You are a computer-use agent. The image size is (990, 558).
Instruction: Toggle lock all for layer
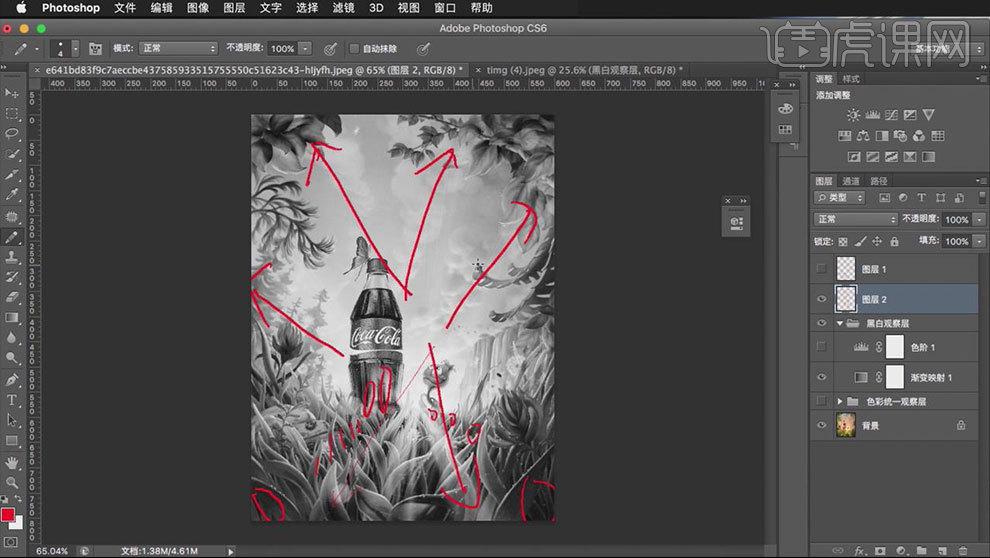tap(894, 241)
